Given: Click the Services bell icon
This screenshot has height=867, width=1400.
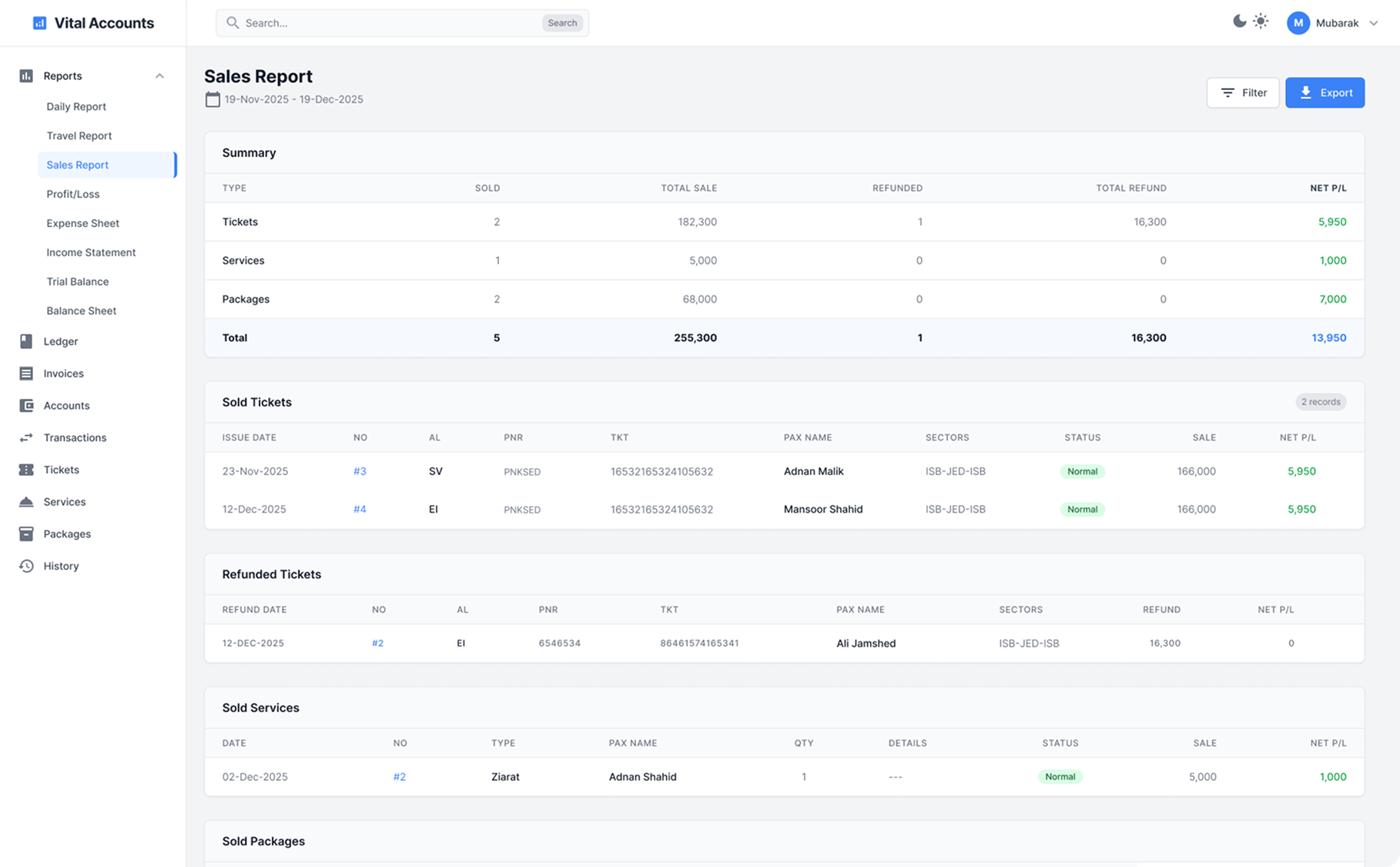Looking at the screenshot, I should (x=26, y=502).
